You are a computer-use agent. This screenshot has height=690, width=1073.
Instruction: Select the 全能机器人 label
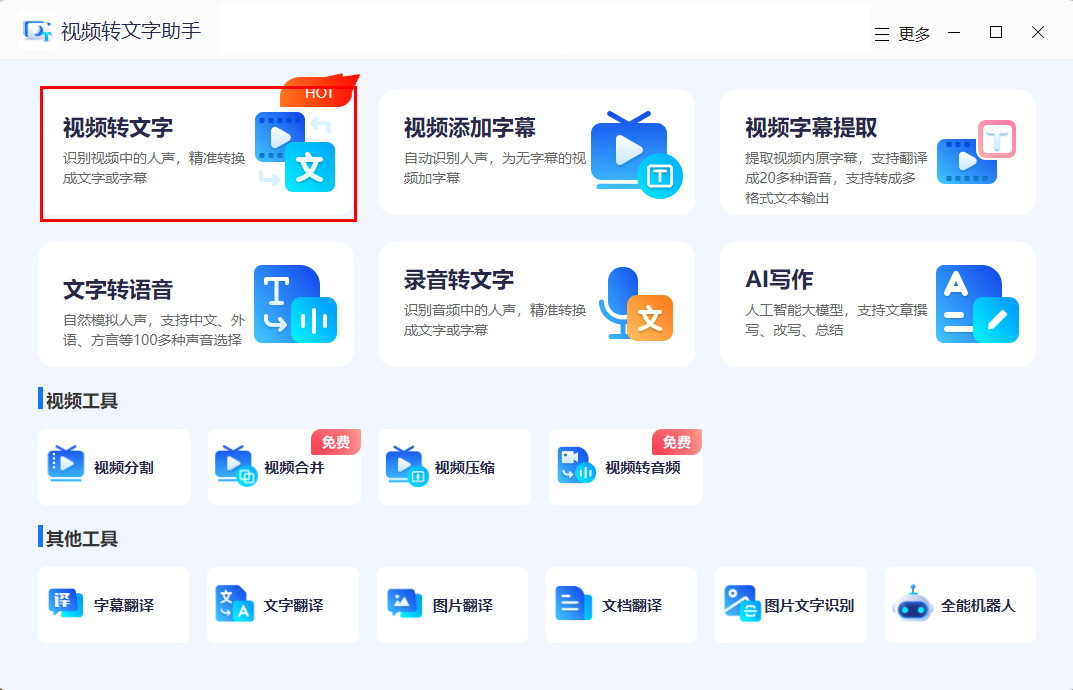point(978,605)
